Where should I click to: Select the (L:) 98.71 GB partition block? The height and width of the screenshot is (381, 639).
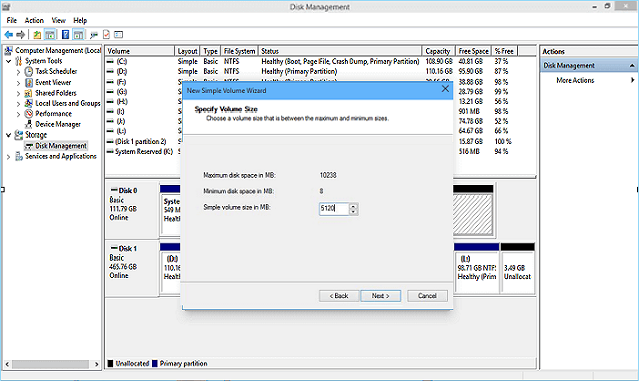tap(476, 268)
